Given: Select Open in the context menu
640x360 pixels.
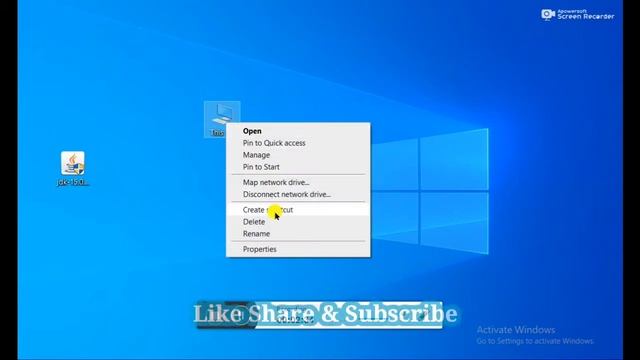Looking at the screenshot, I should (298, 131).
